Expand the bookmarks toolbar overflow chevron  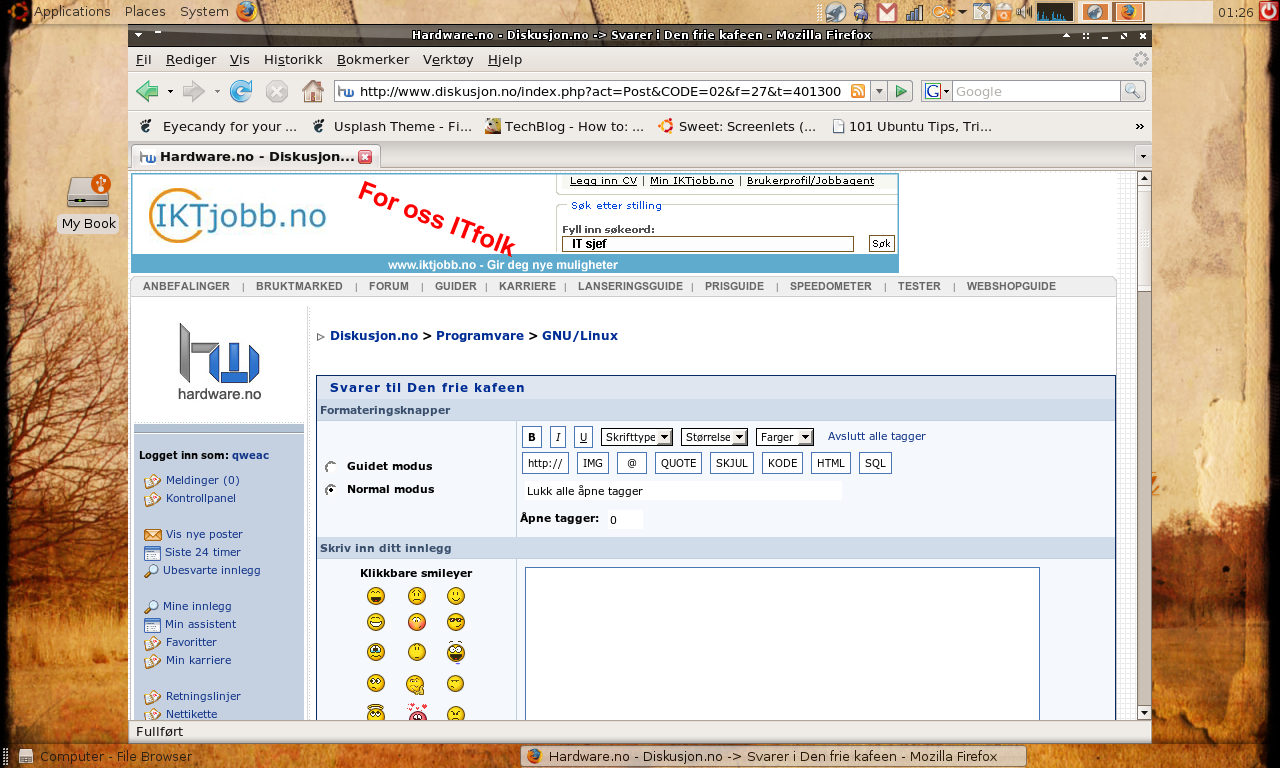[1140, 126]
